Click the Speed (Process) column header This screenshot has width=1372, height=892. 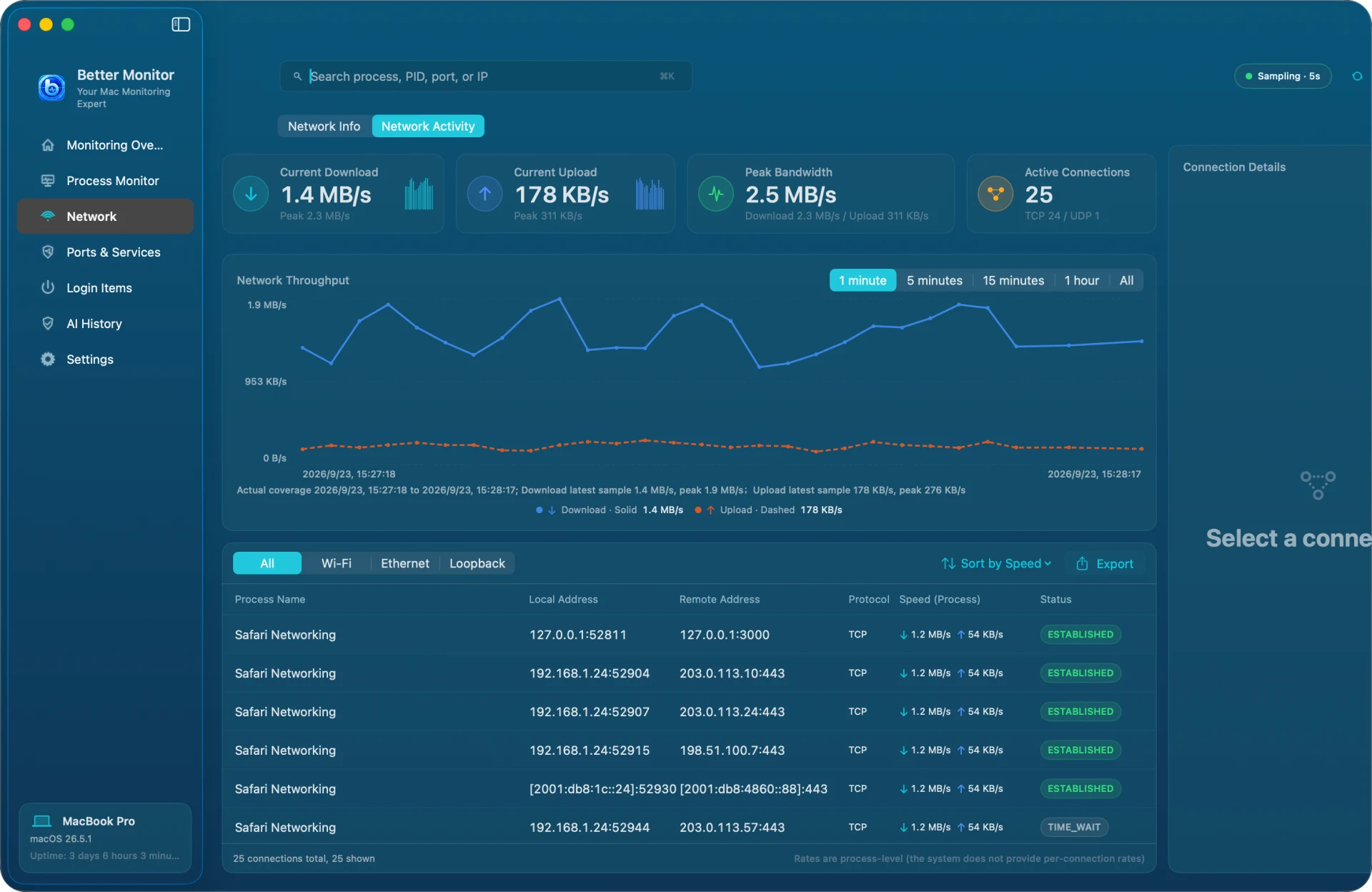pos(939,600)
